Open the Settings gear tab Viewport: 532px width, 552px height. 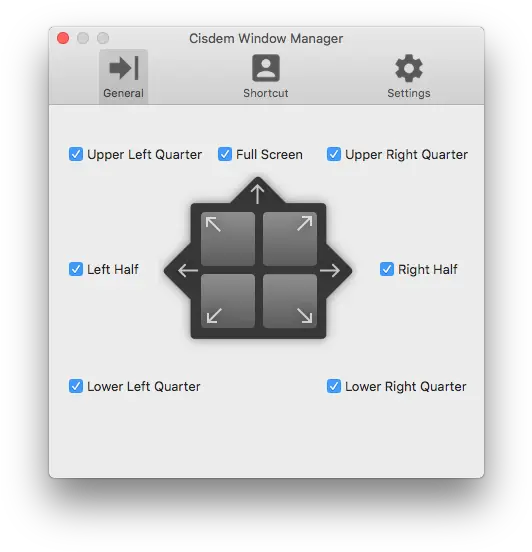coord(409,76)
